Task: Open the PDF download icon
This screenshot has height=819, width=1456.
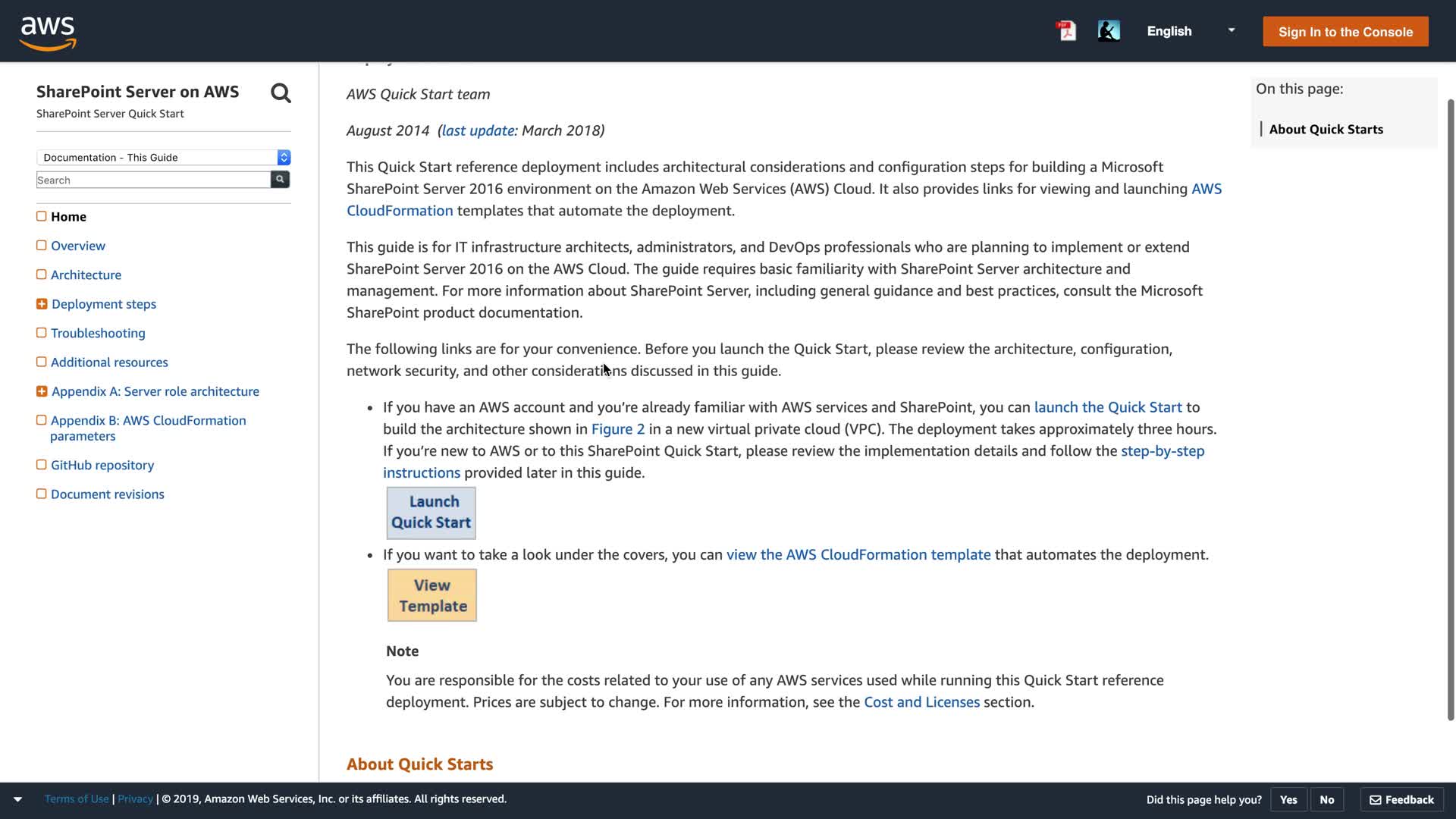Action: [1066, 31]
